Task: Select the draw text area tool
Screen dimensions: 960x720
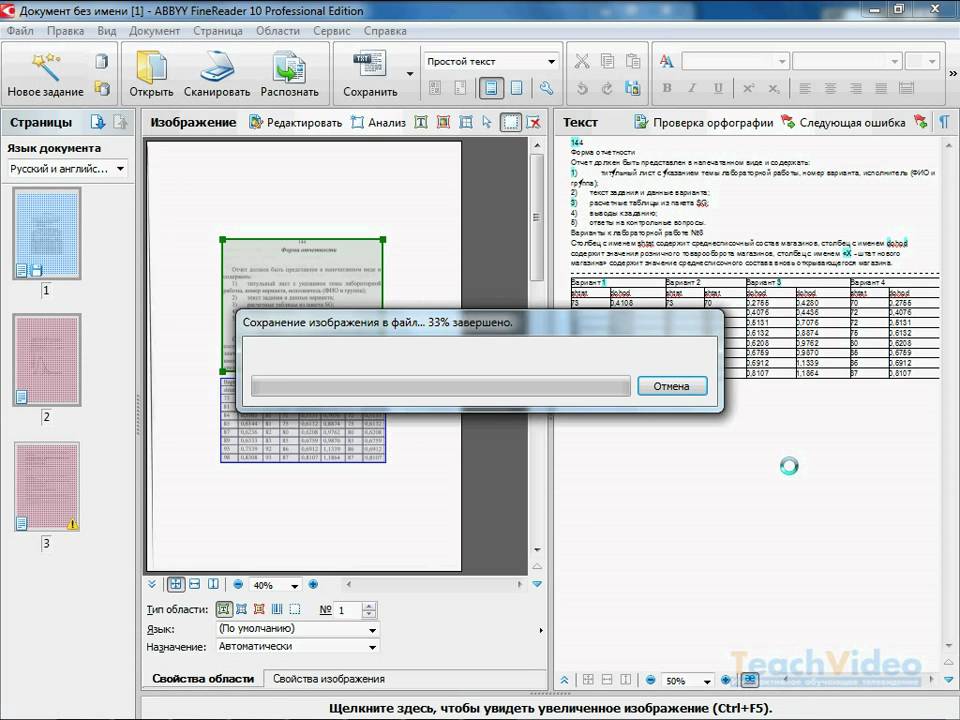Action: coord(421,122)
